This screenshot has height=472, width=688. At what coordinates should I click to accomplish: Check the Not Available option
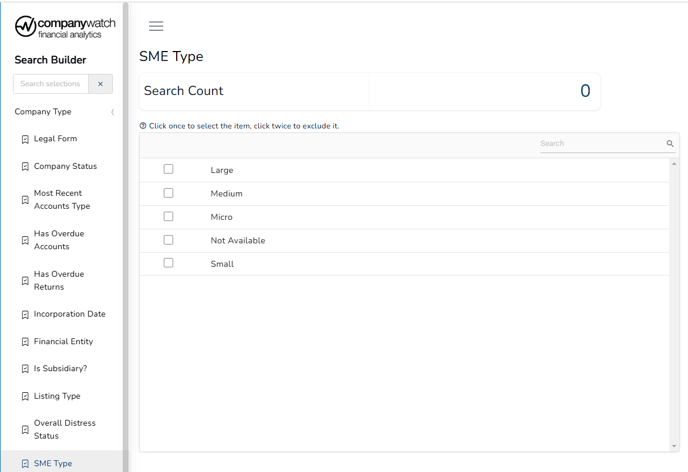tap(168, 240)
